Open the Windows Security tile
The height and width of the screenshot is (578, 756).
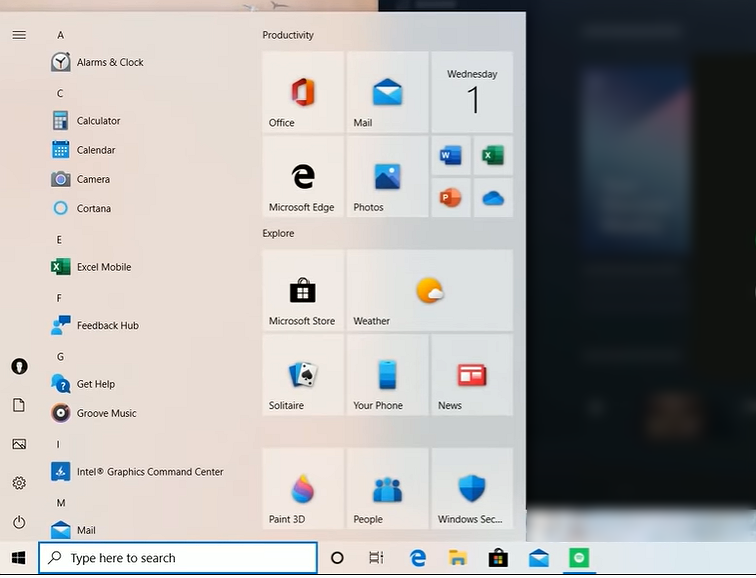(471, 489)
